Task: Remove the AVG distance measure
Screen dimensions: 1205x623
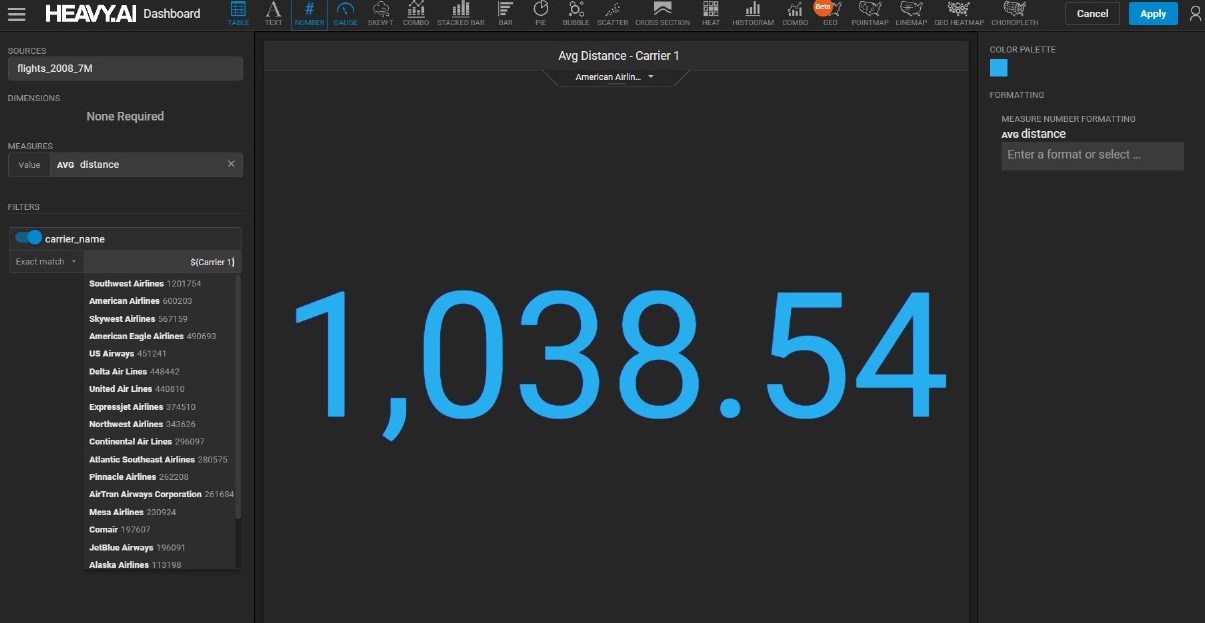Action: coord(231,165)
